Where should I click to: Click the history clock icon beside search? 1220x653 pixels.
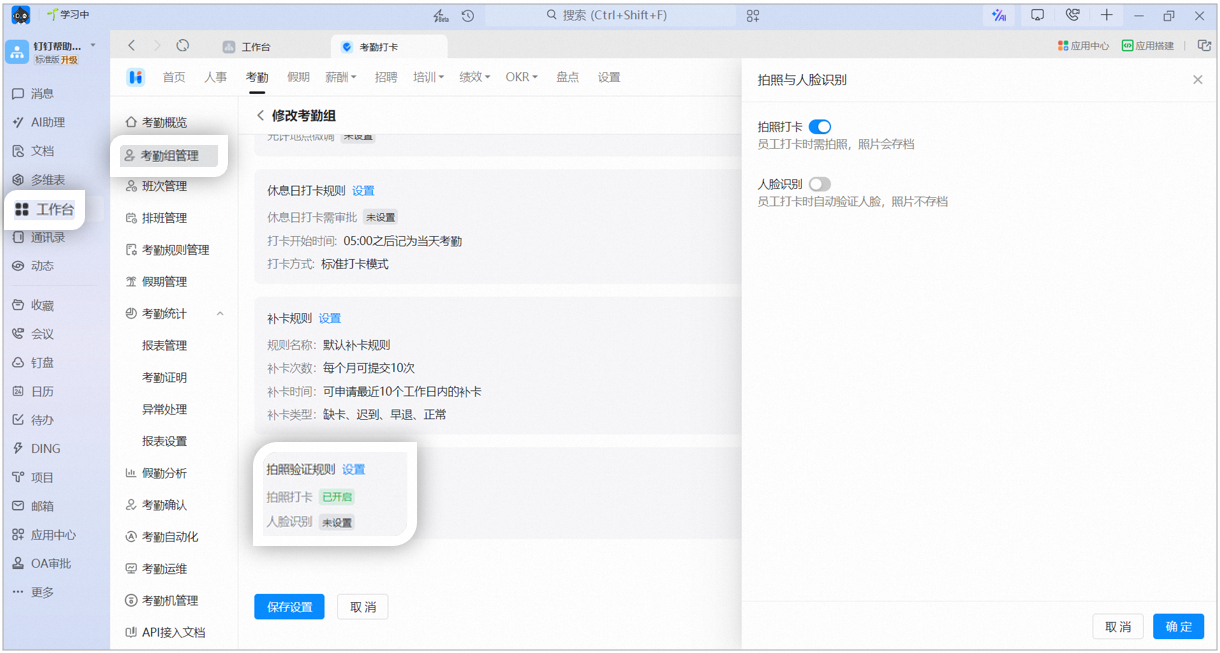(x=468, y=16)
